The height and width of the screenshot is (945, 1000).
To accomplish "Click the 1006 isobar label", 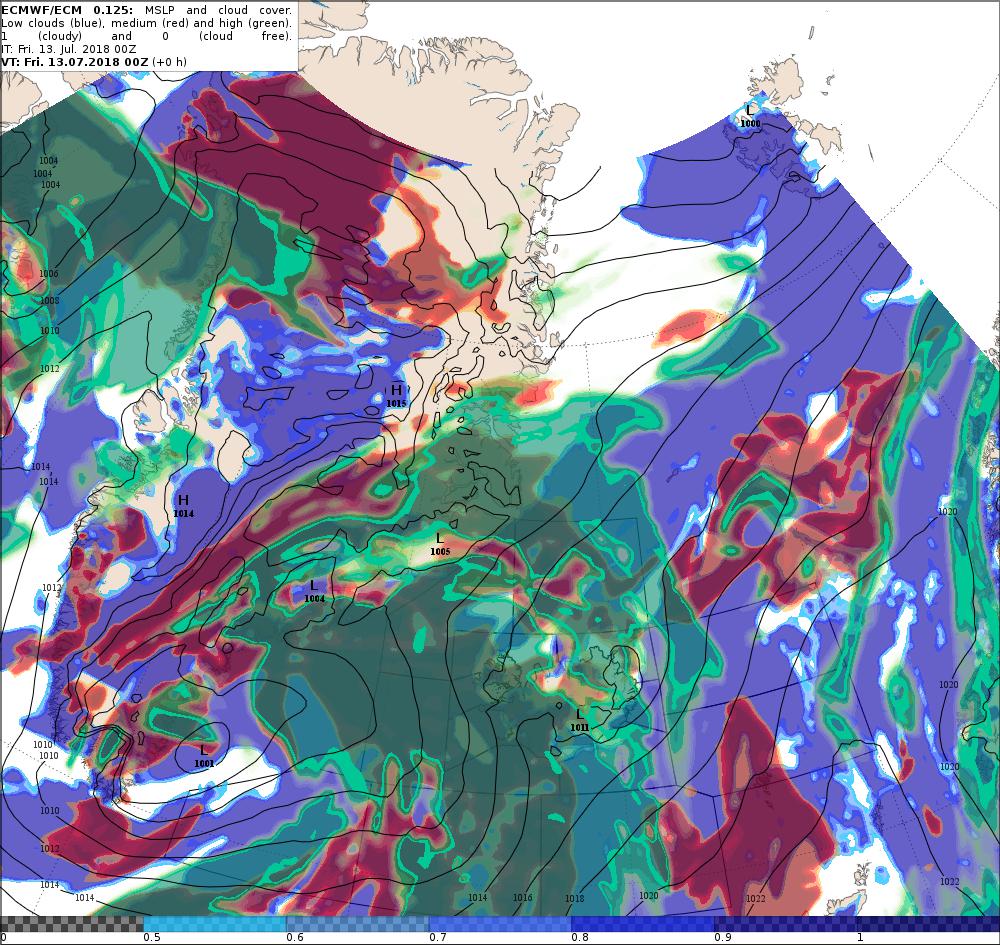I will point(49,274).
